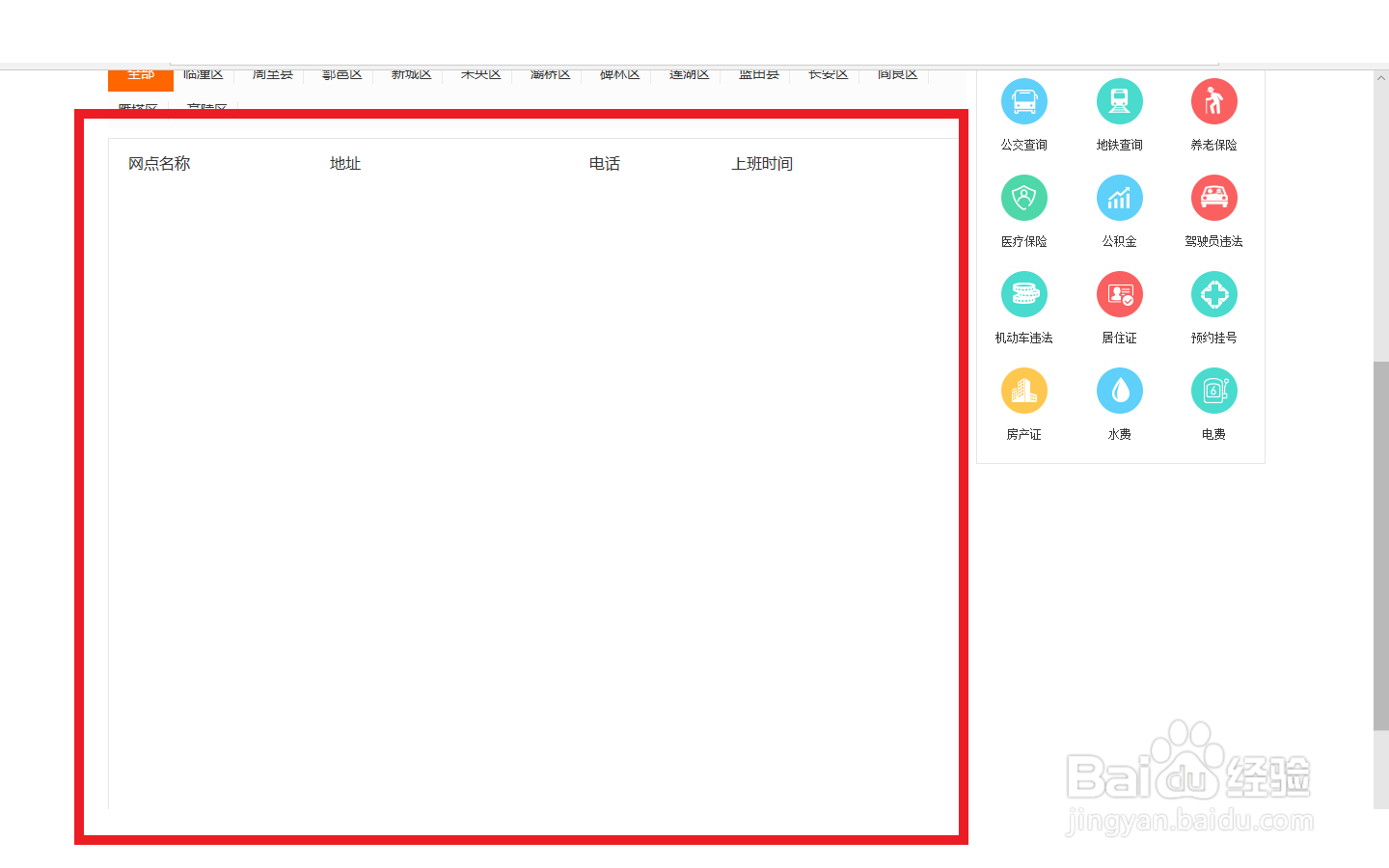This screenshot has height=868, width=1389.
Task: Open the 机动车违法 vehicle violation icon
Action: (1023, 294)
